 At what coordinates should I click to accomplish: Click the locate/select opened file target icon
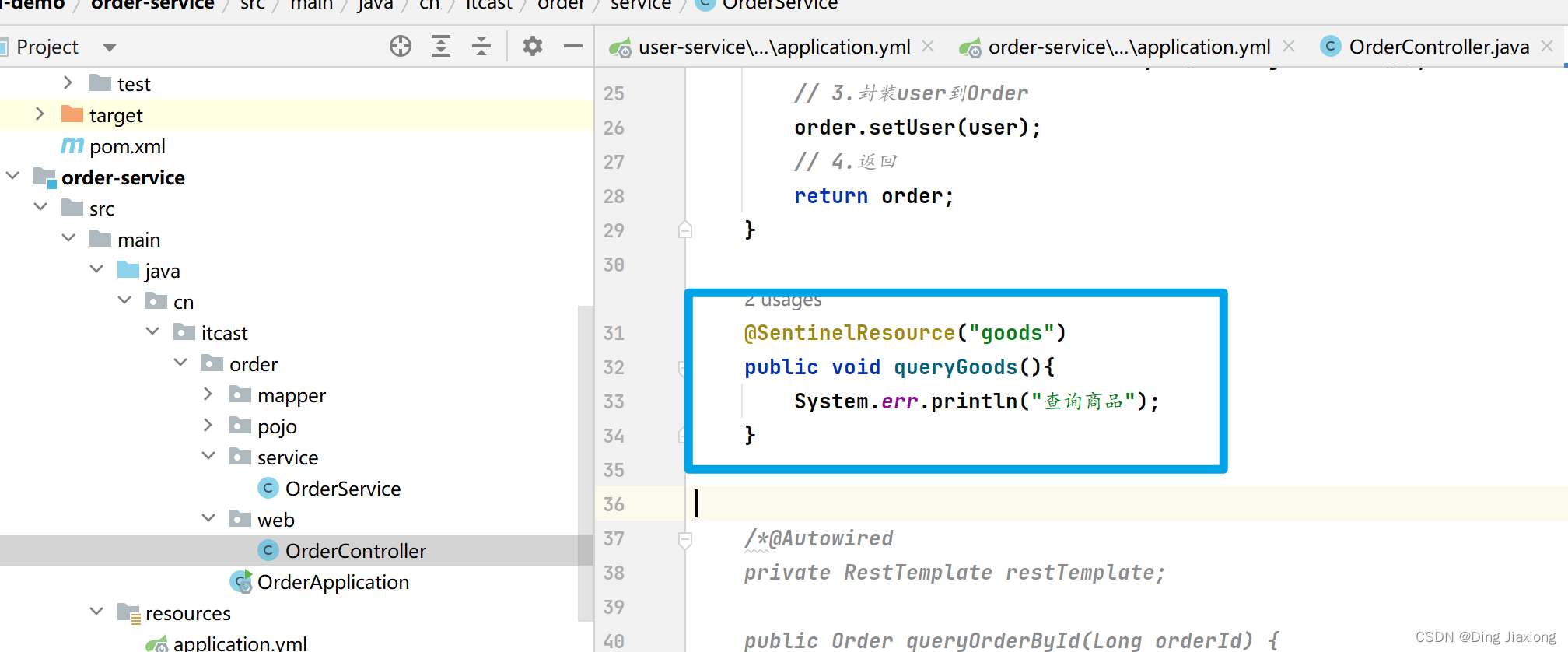(401, 47)
